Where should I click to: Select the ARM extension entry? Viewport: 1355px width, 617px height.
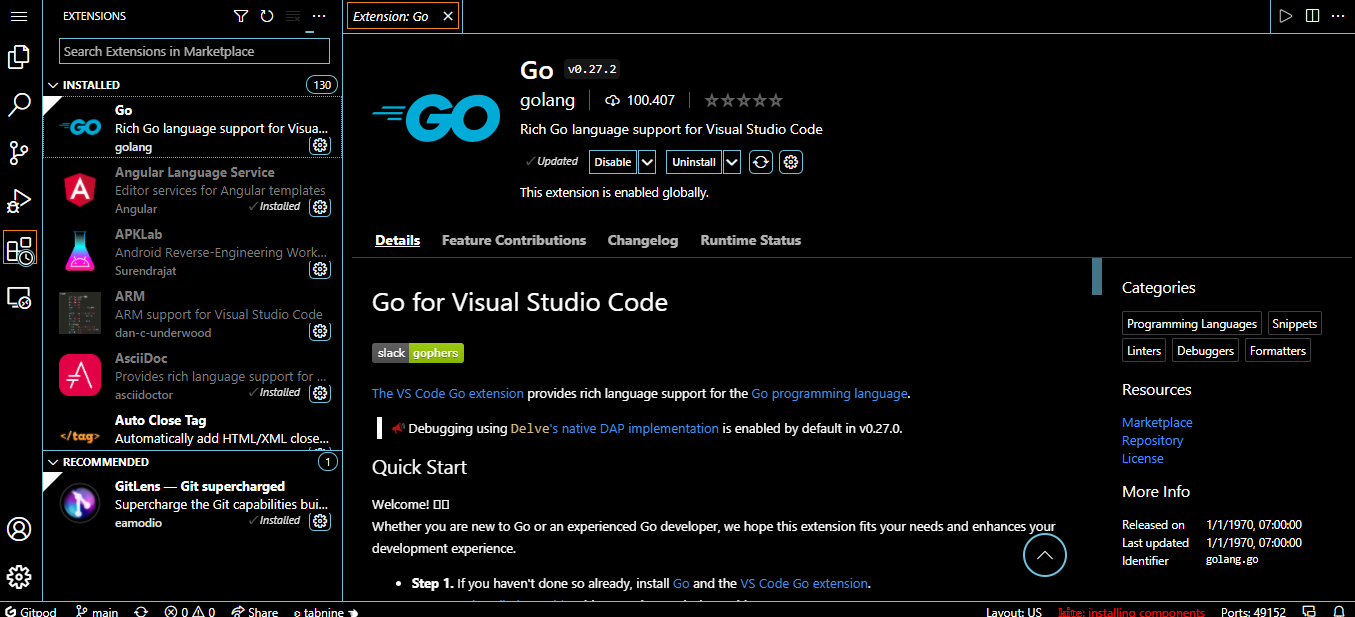tap(193, 314)
